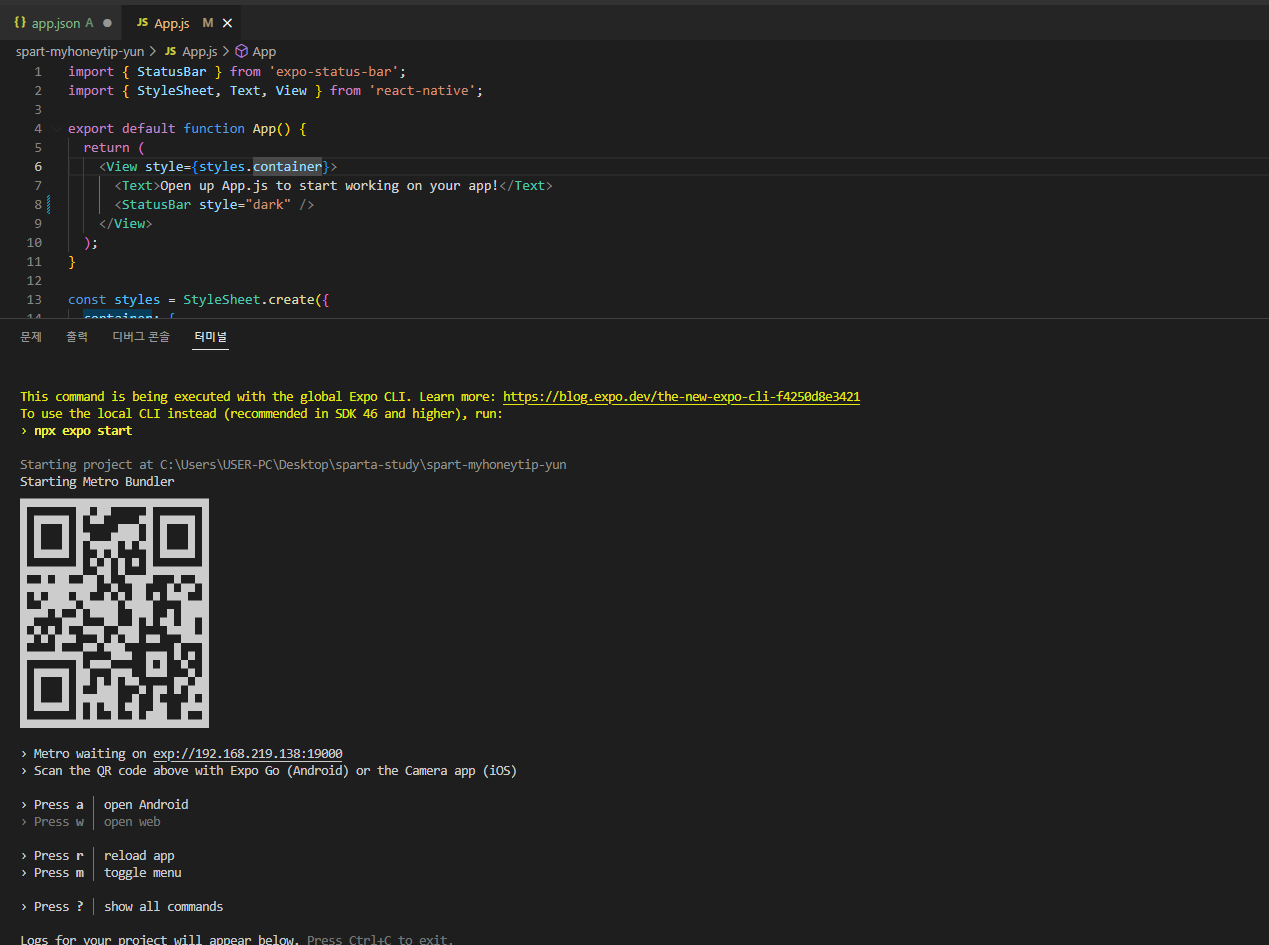Image resolution: width=1269 pixels, height=945 pixels.
Task: Click the 'toggle menu' terminal entry
Action: [x=143, y=873]
